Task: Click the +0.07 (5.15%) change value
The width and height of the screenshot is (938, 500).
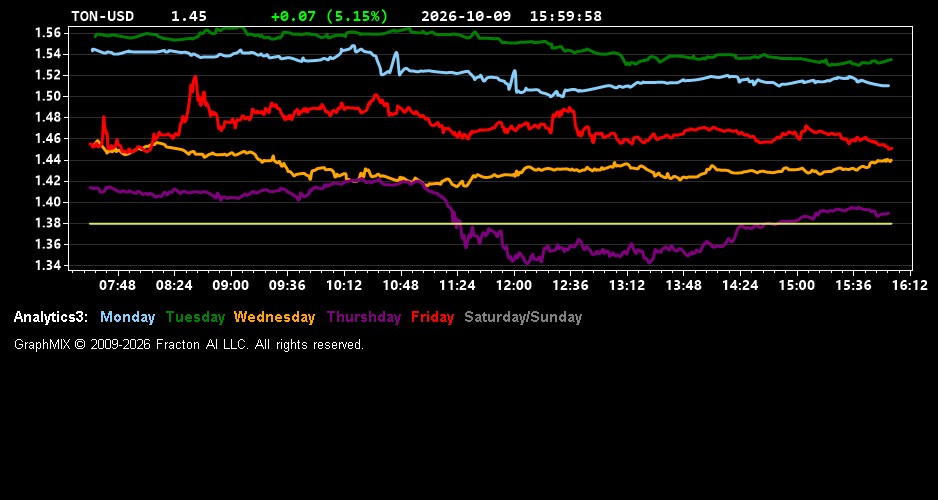Action: tap(329, 16)
